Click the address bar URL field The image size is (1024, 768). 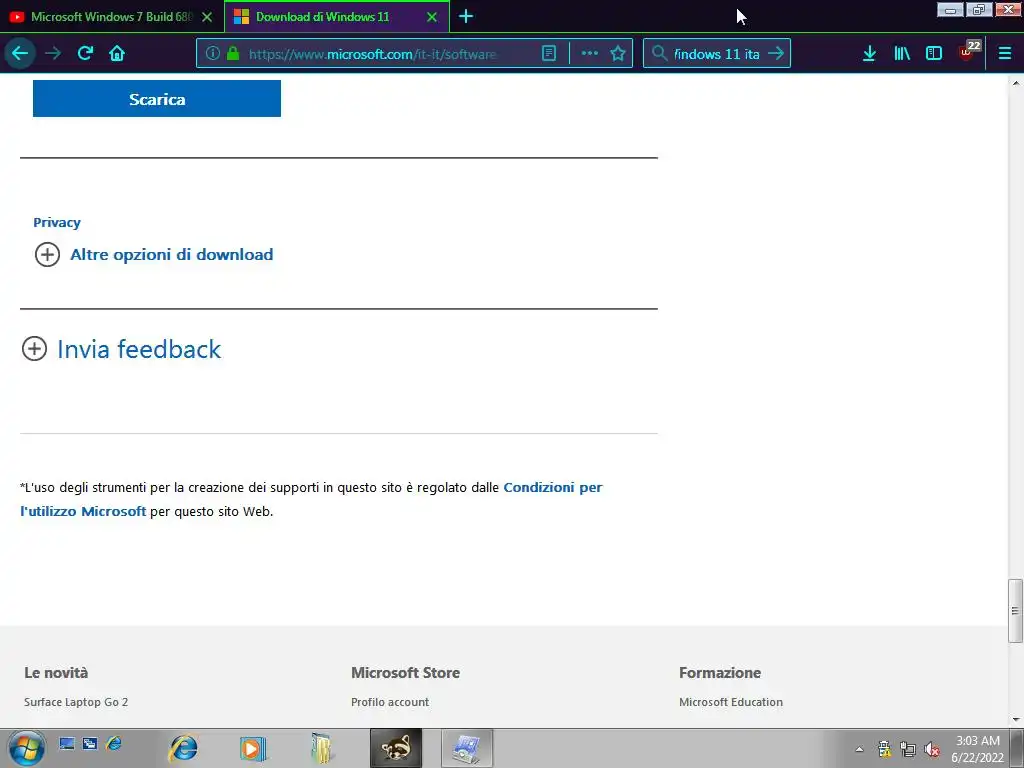[x=372, y=54]
